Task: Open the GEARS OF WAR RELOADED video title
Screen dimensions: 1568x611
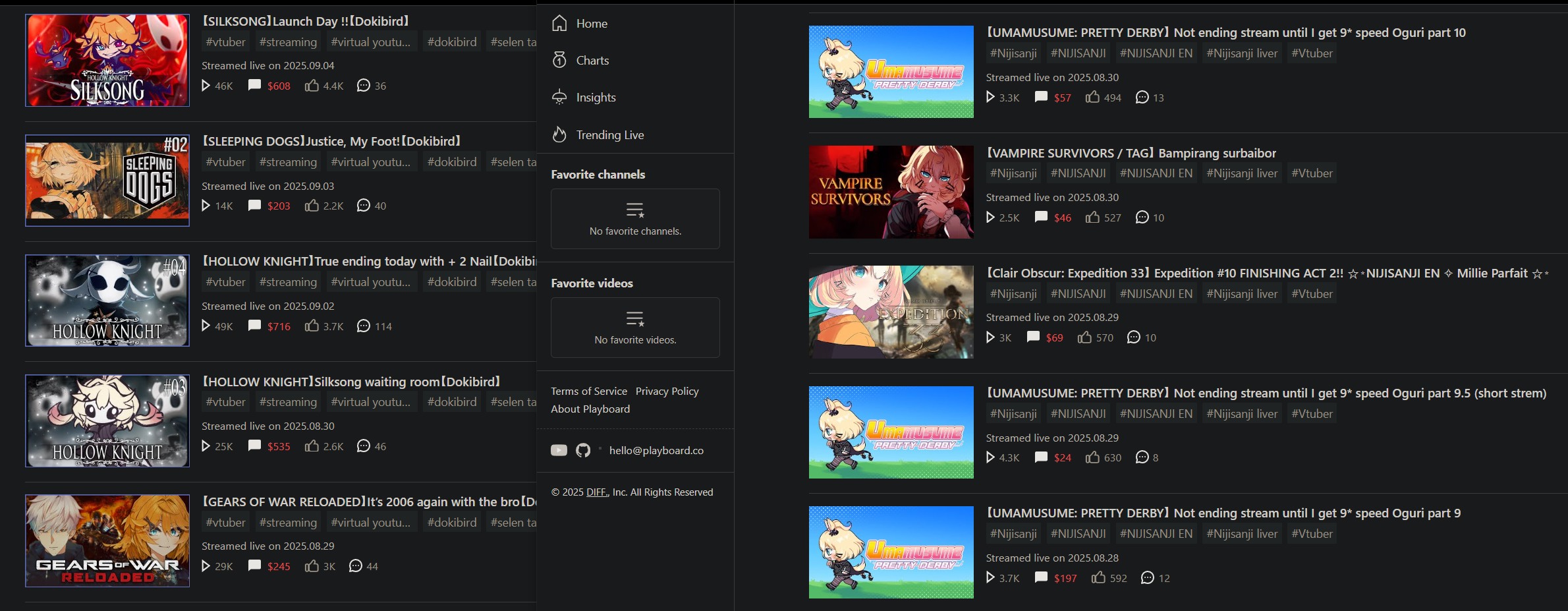Action: pyautogui.click(x=369, y=502)
